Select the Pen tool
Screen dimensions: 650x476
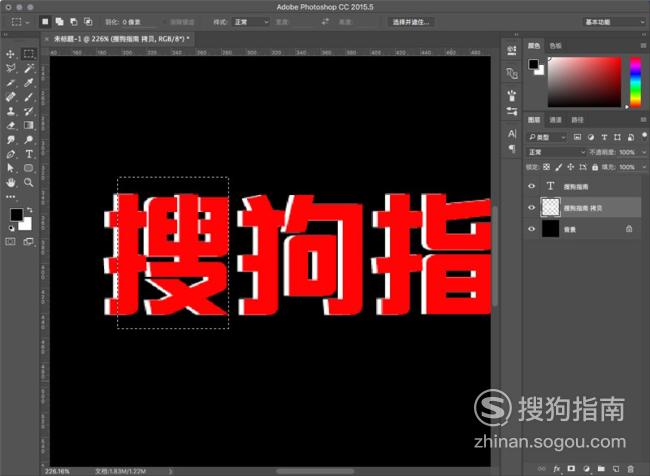click(x=11, y=154)
